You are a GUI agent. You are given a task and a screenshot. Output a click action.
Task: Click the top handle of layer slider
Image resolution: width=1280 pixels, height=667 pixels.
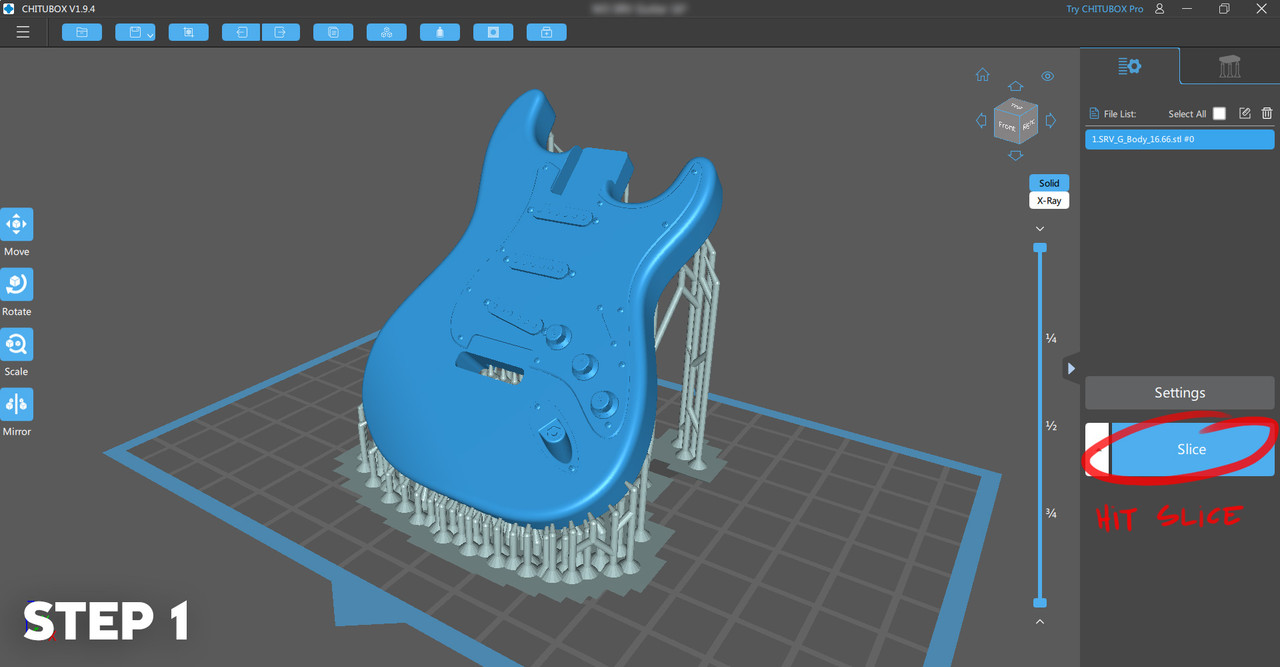[x=1040, y=247]
